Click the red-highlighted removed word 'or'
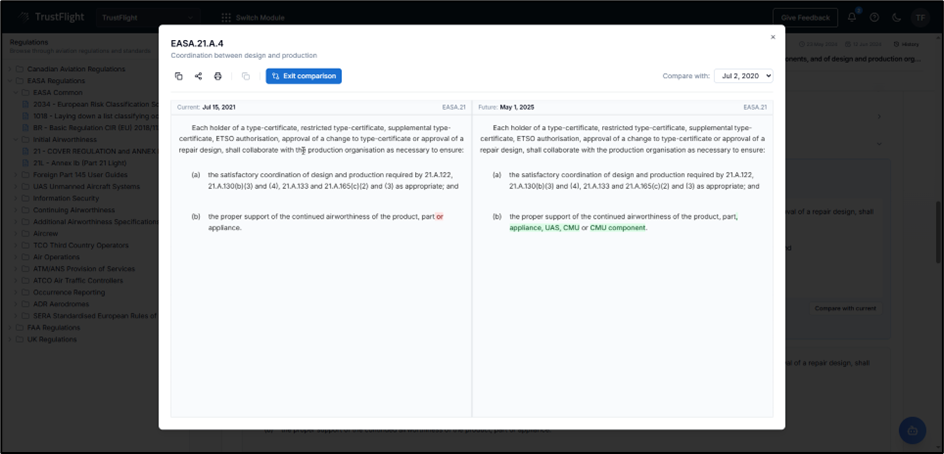Viewport: 944px width, 454px height. point(440,217)
